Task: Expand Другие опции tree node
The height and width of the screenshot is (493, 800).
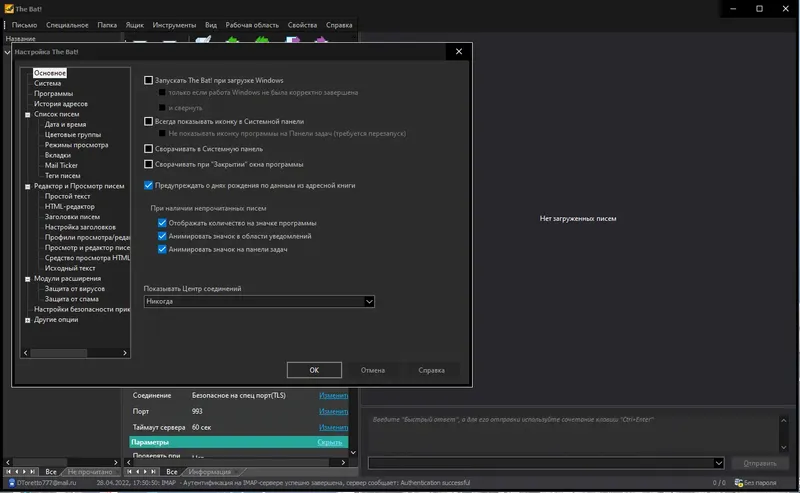Action: coord(28,321)
